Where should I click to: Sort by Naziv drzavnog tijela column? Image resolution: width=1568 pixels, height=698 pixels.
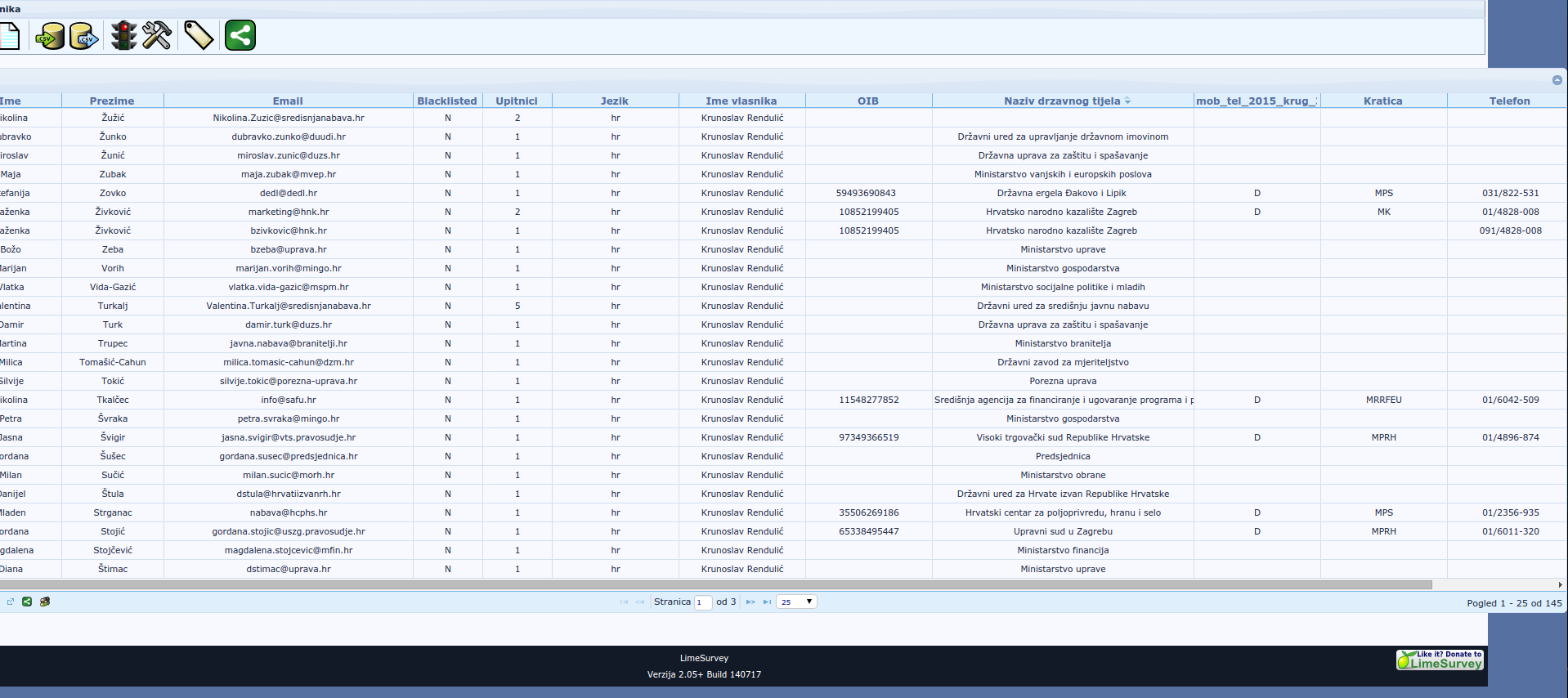(x=1062, y=101)
